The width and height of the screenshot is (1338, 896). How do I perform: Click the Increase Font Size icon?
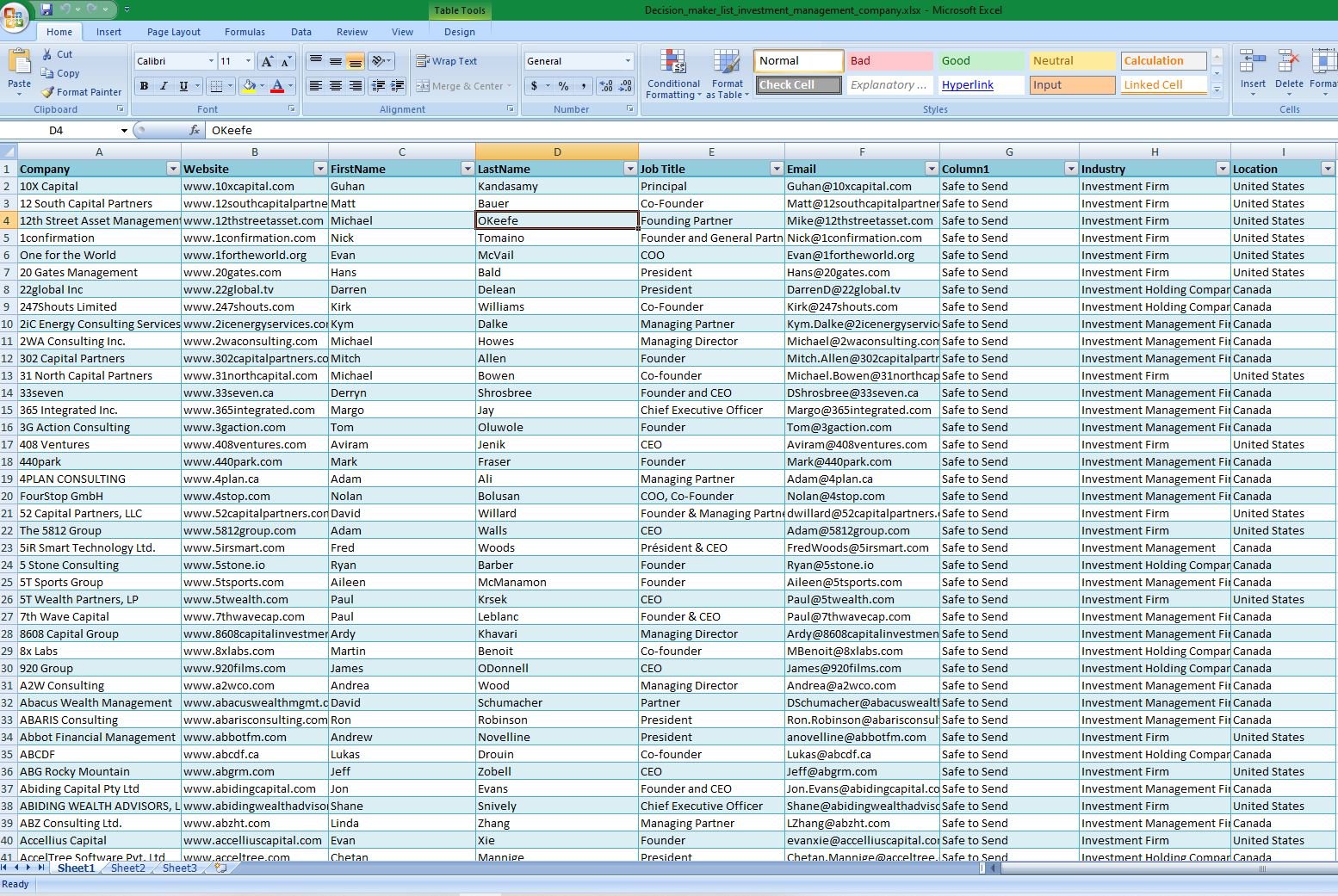tap(268, 61)
